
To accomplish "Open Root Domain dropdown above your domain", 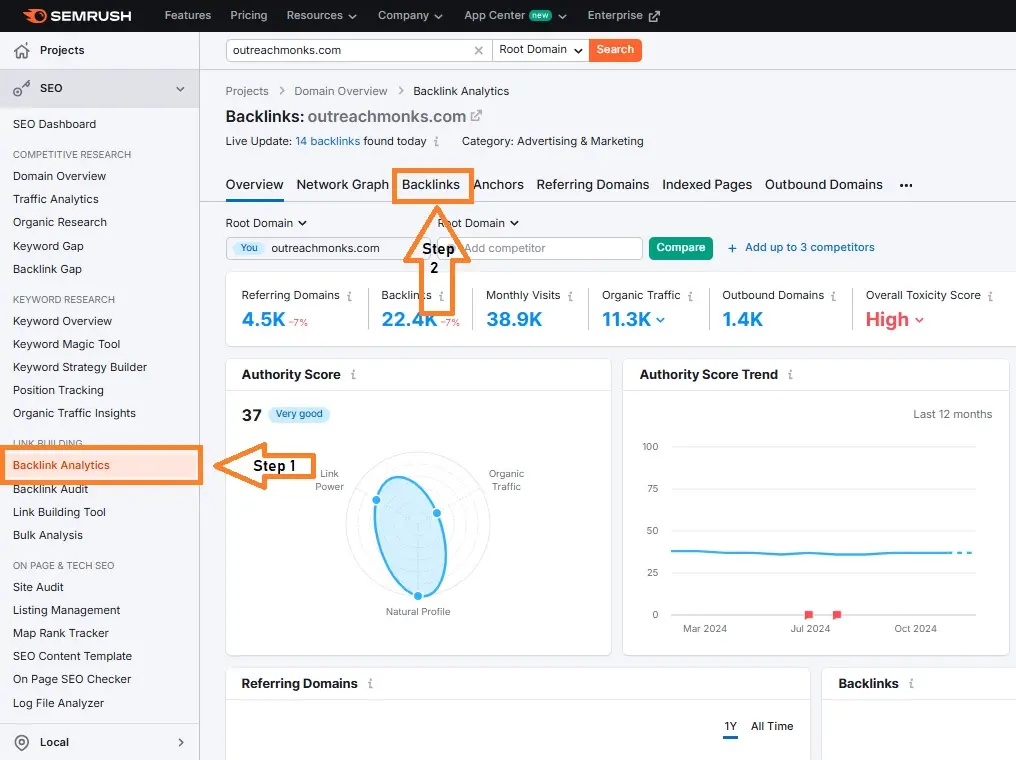I will [x=266, y=223].
